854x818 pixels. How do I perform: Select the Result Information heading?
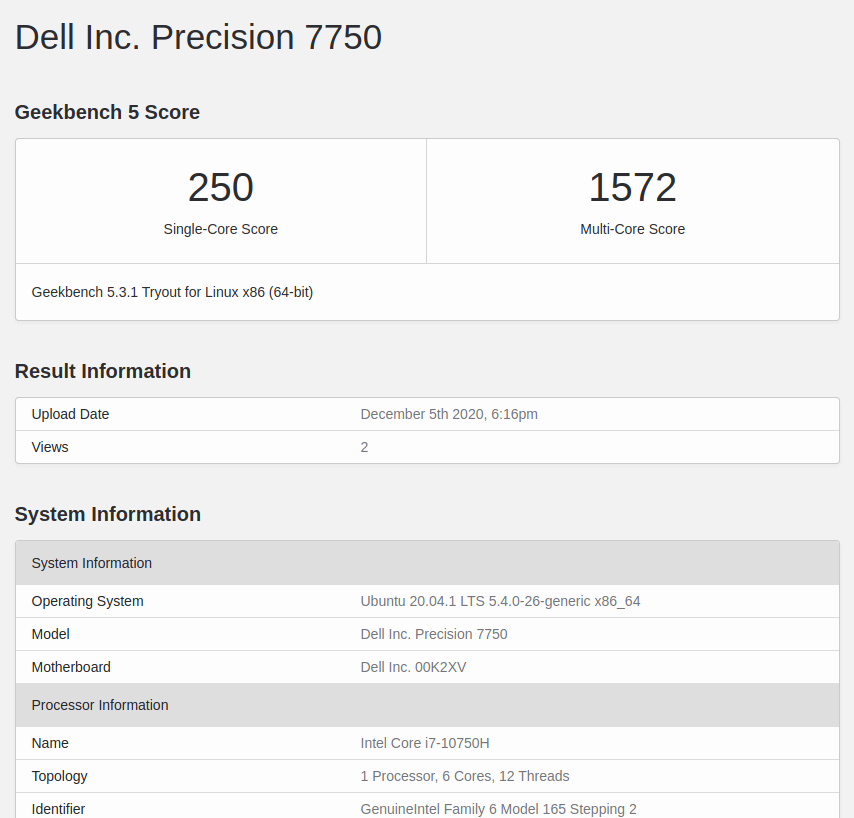[103, 371]
